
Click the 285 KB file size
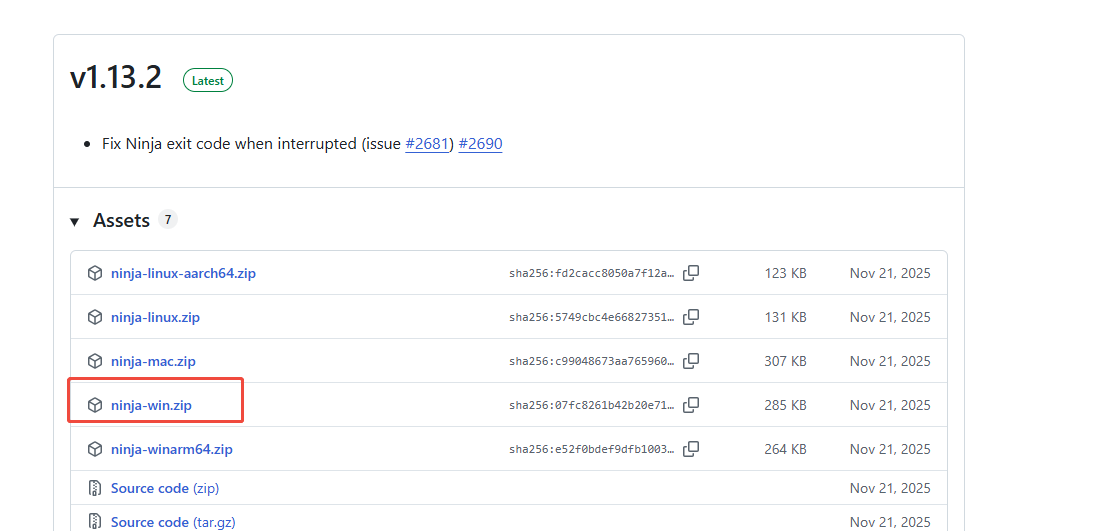click(786, 405)
